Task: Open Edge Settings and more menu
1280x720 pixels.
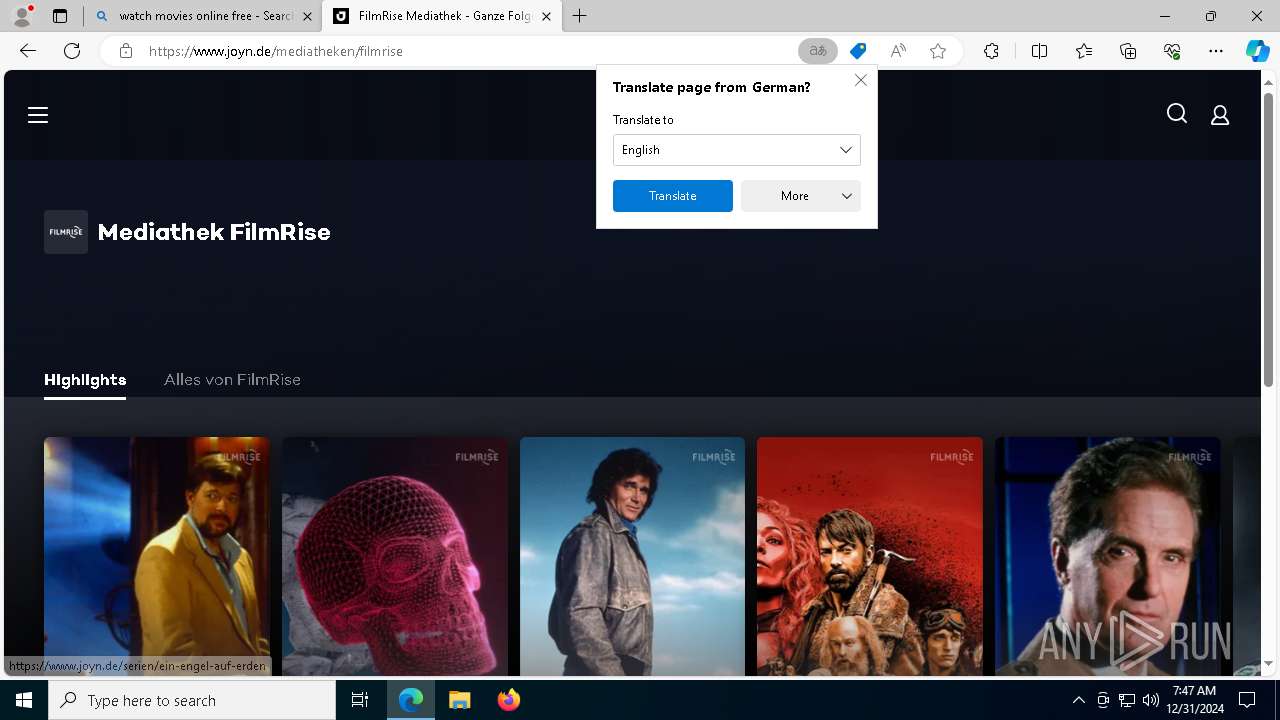Action: (1216, 51)
